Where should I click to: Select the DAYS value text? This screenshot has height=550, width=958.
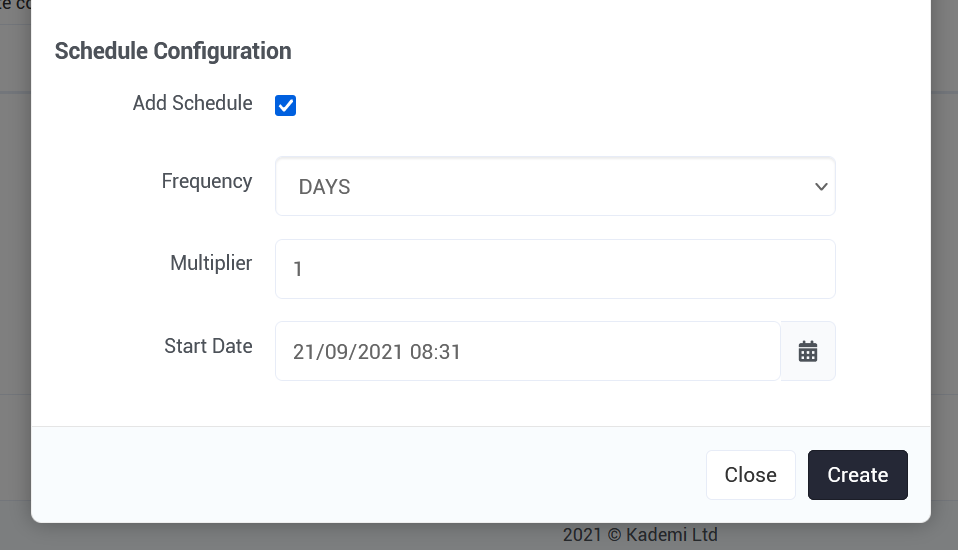[324, 187]
